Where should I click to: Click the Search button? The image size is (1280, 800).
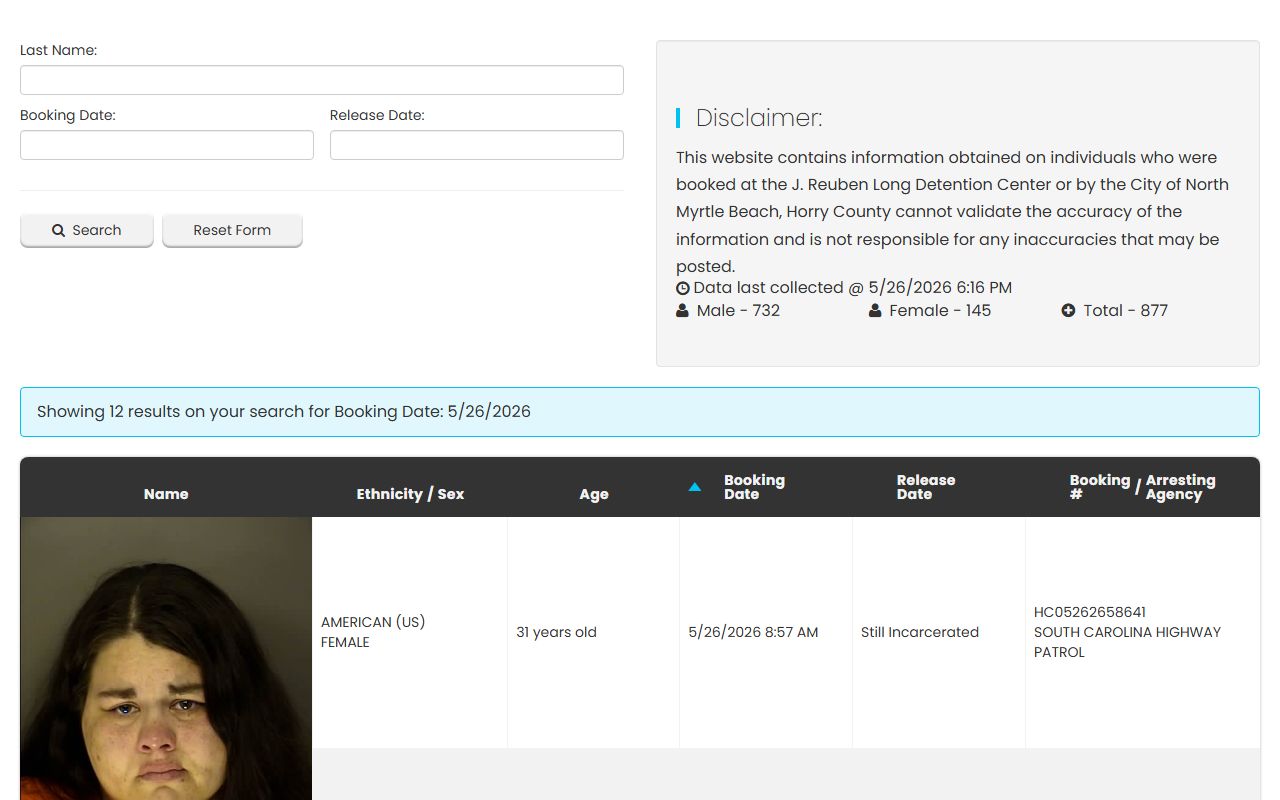(x=87, y=230)
